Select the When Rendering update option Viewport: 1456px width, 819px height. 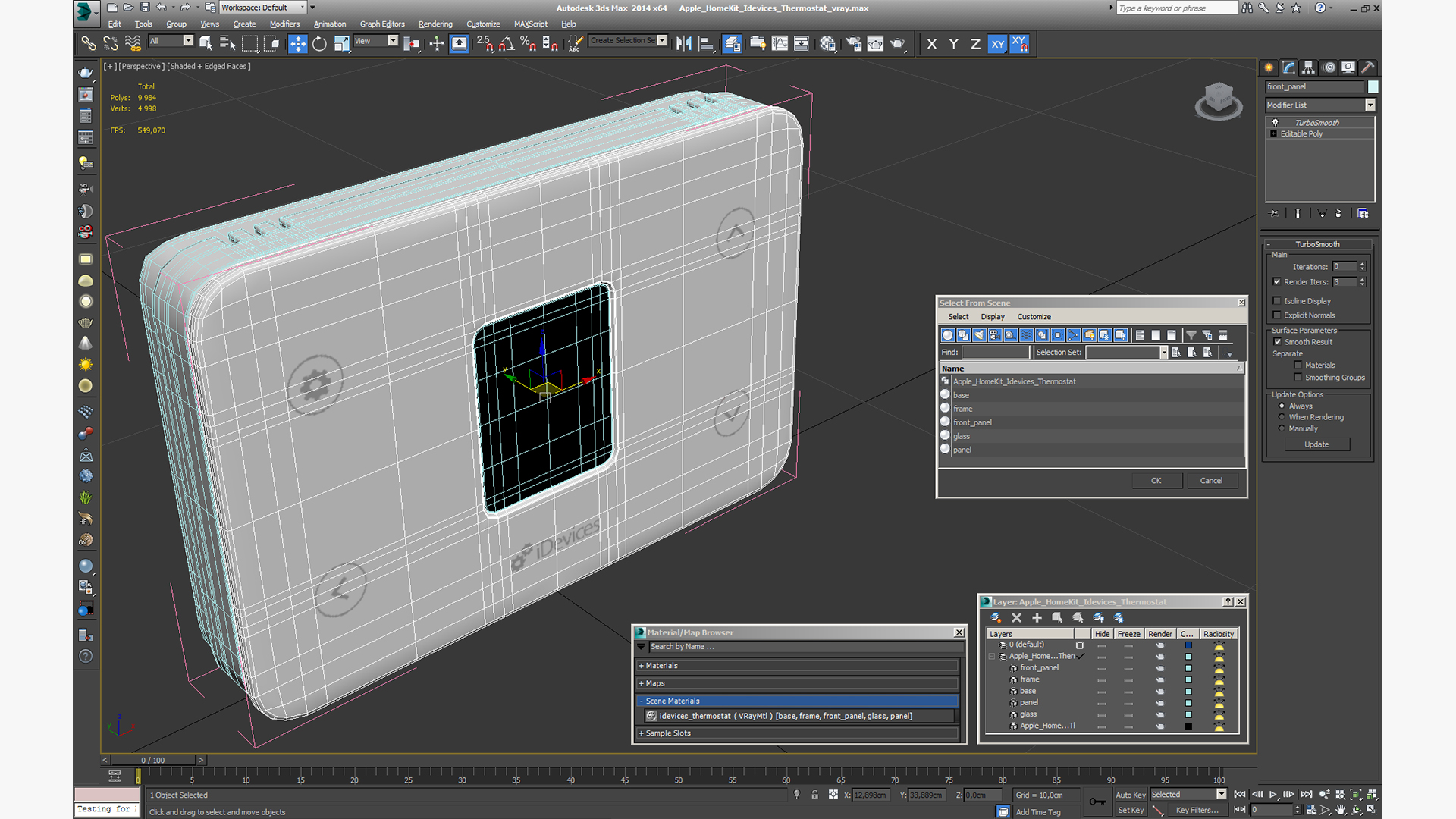[x=1282, y=417]
